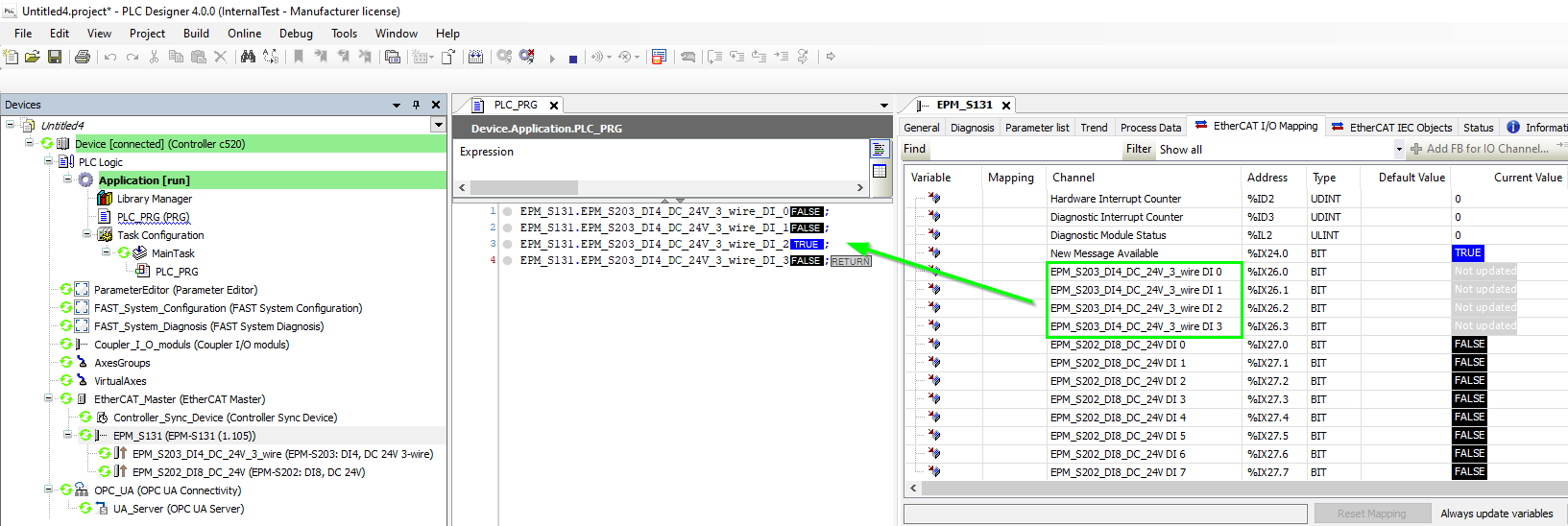Start the application with the play icon
The height and width of the screenshot is (526, 1568).
552,59
